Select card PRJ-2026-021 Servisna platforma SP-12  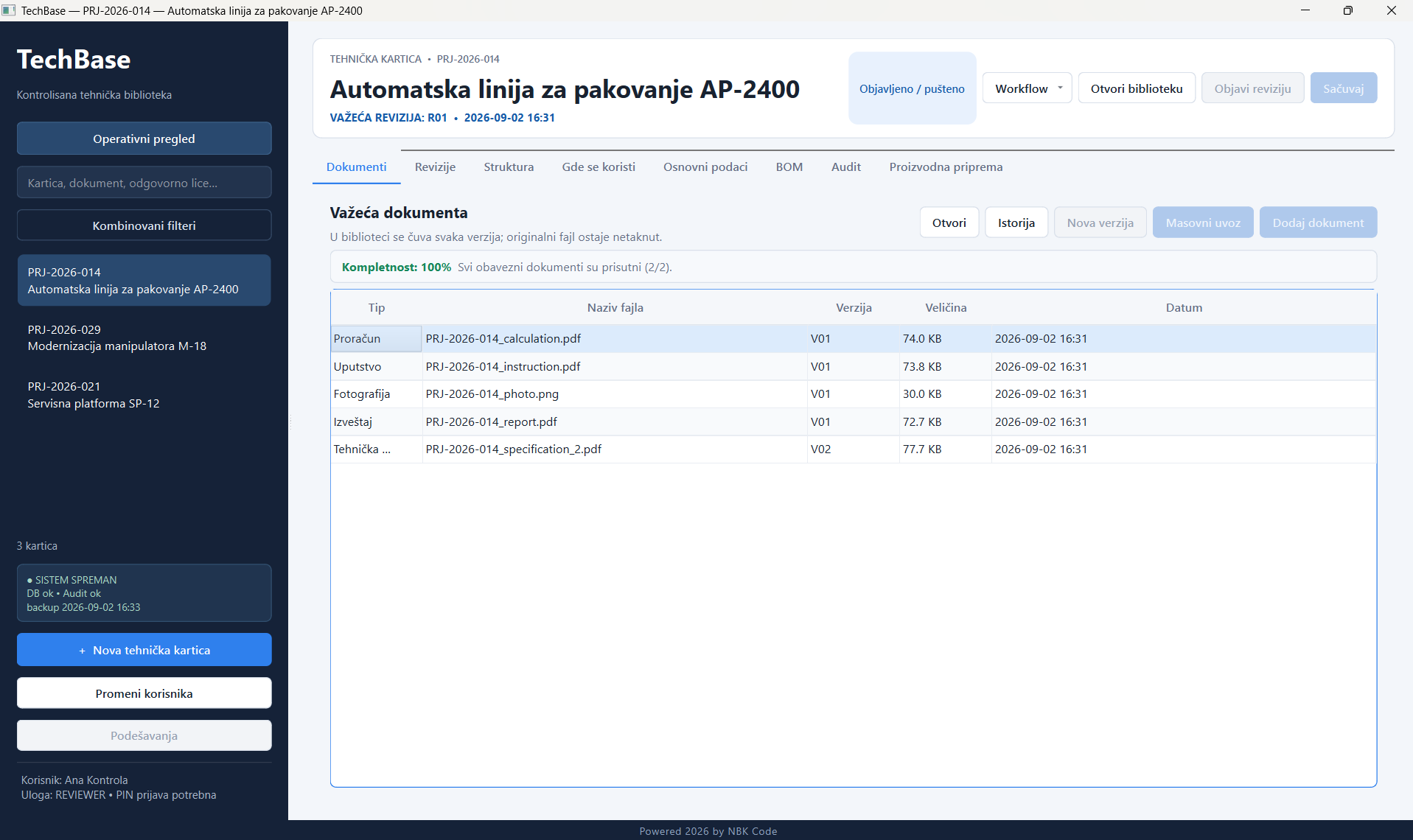pos(144,395)
